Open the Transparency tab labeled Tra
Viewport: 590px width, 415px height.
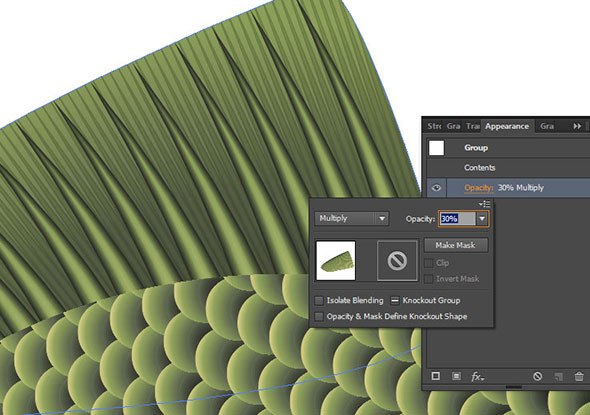pos(473,126)
